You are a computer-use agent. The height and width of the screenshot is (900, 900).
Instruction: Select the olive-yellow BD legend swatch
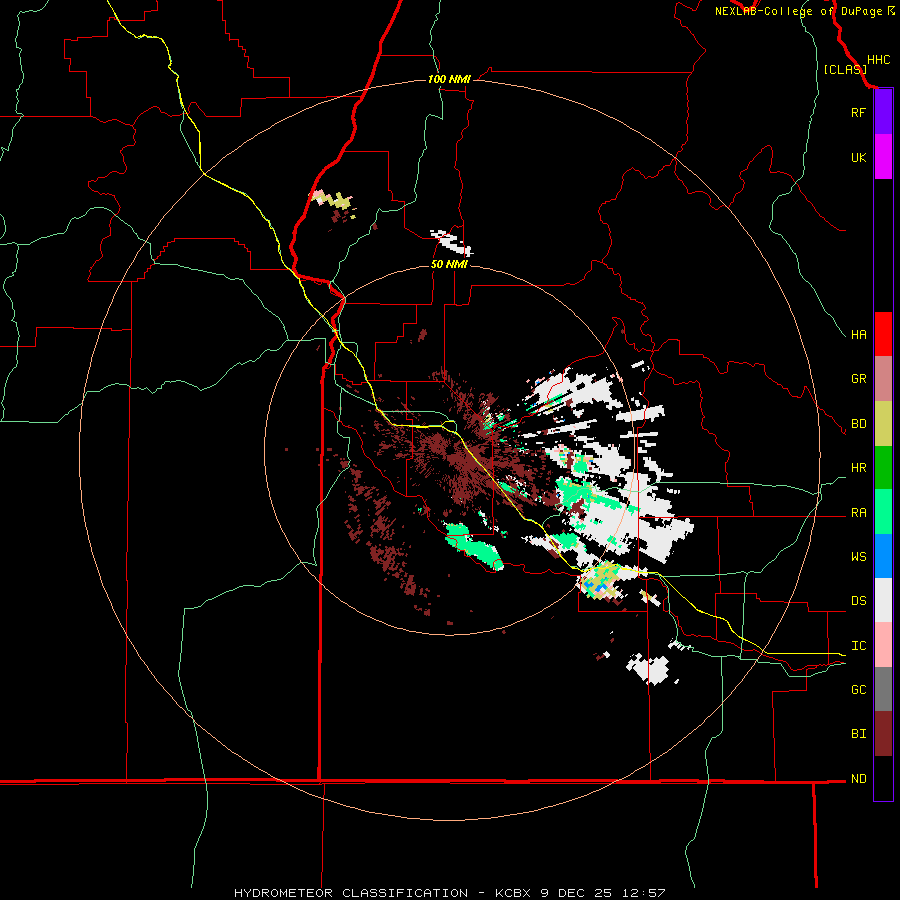coord(883,424)
